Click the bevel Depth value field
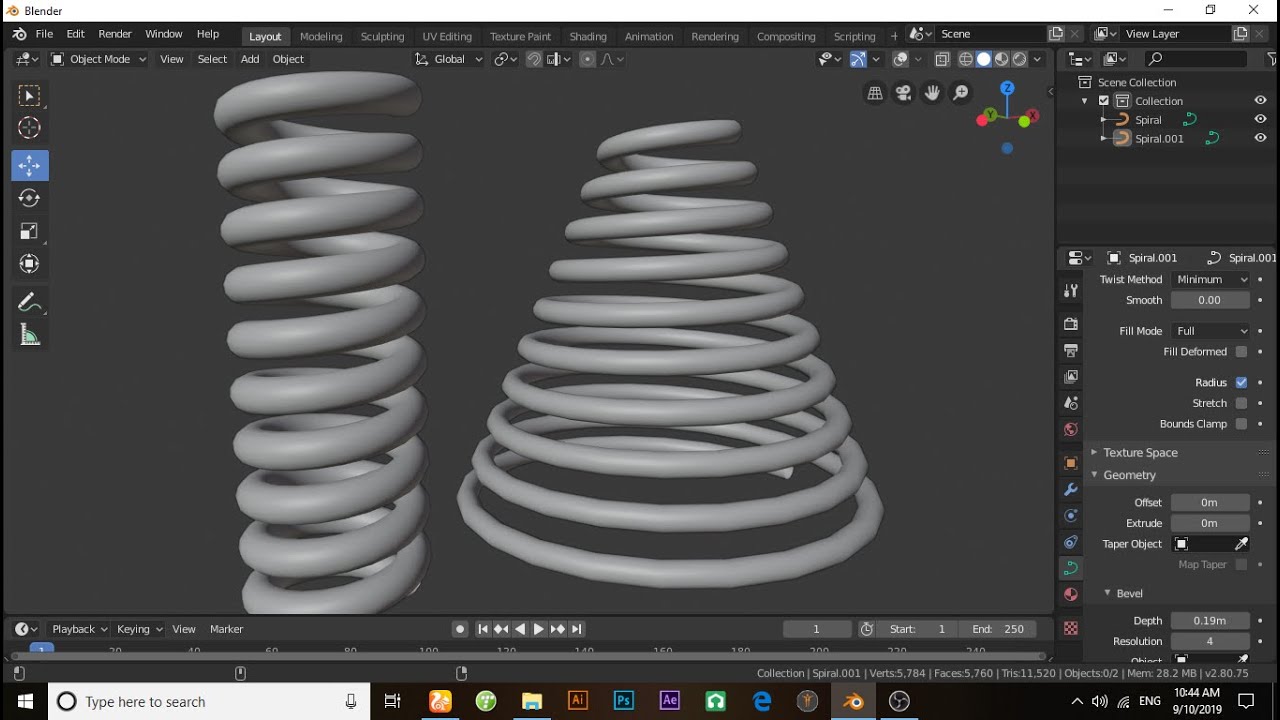The image size is (1280, 720). [1209, 621]
